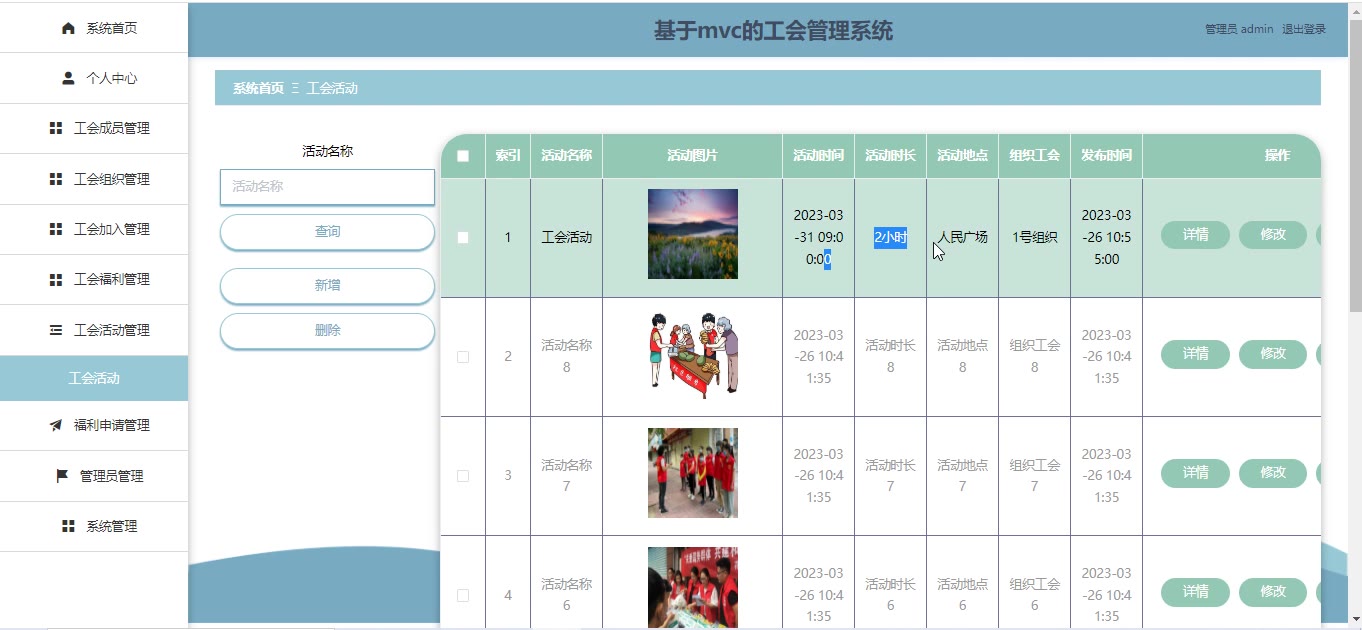
Task: Expand the 工会组织管理 menu
Action: point(94,179)
